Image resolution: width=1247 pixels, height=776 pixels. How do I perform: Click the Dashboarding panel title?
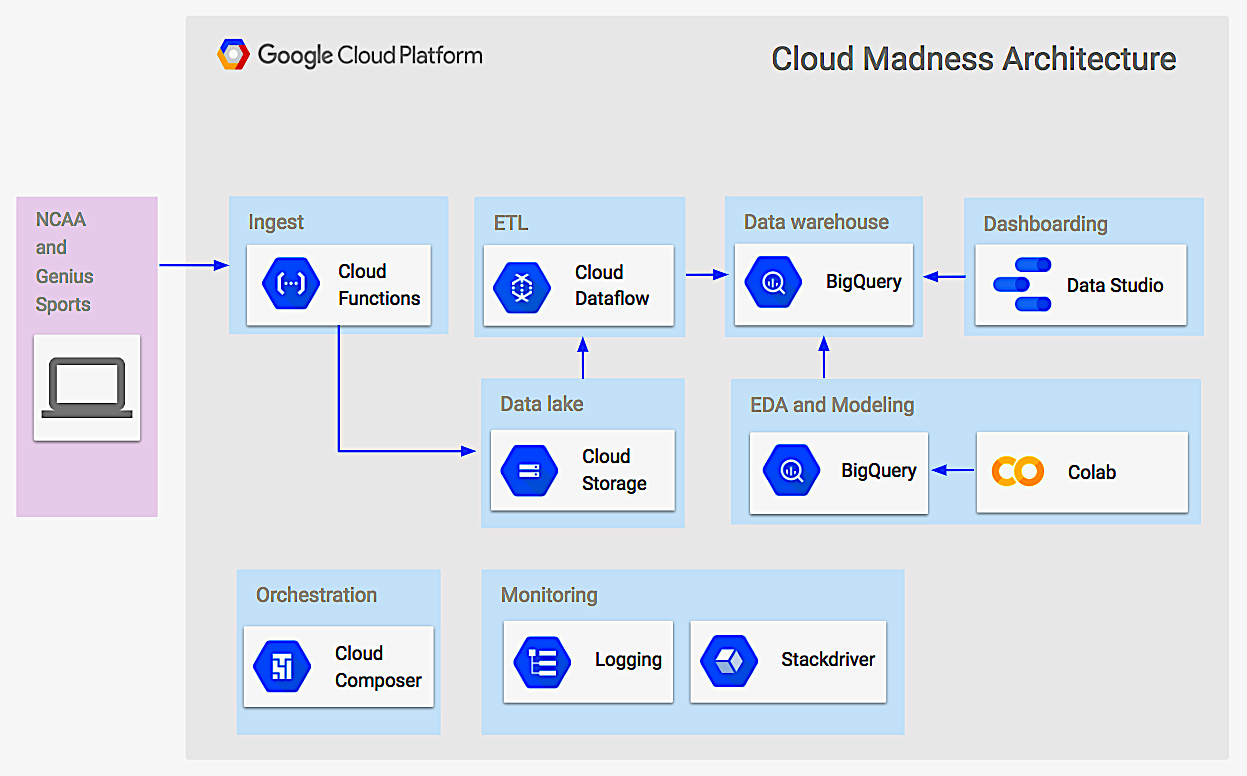(x=1045, y=224)
